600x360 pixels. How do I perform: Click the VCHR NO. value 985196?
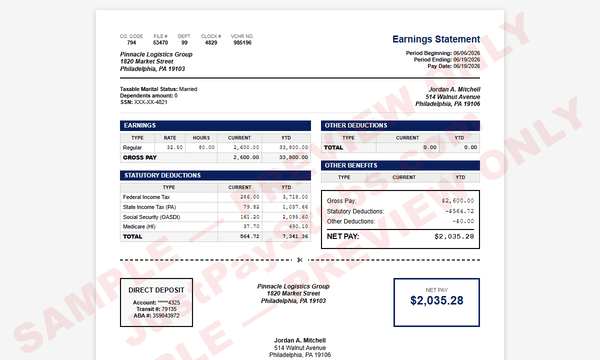(x=242, y=42)
